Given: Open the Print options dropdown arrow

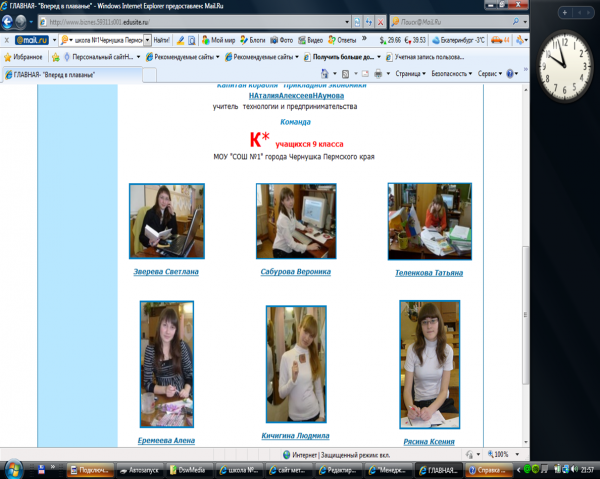Looking at the screenshot, I should (x=388, y=73).
